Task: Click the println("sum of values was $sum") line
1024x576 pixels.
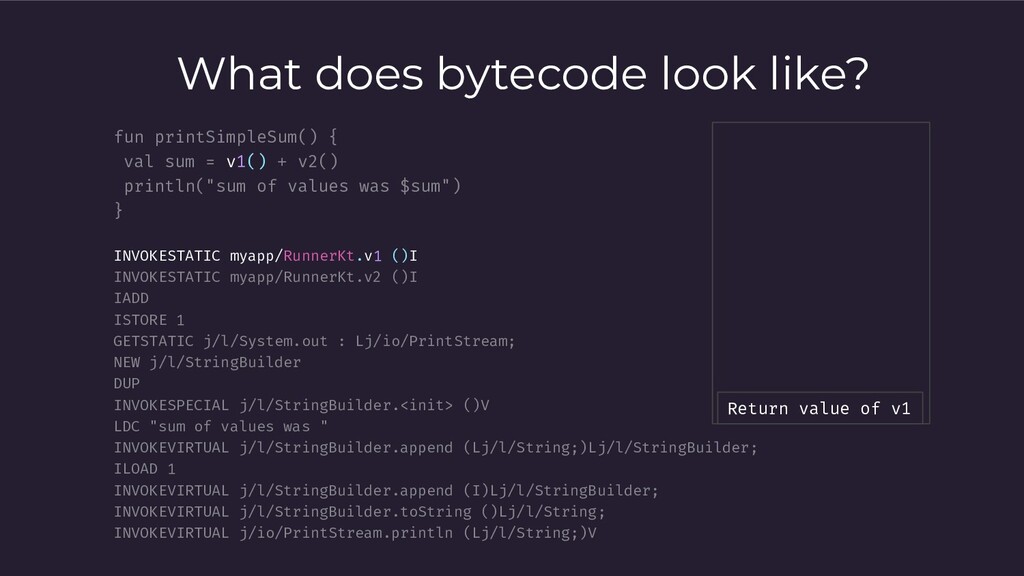Action: pyautogui.click(x=293, y=186)
